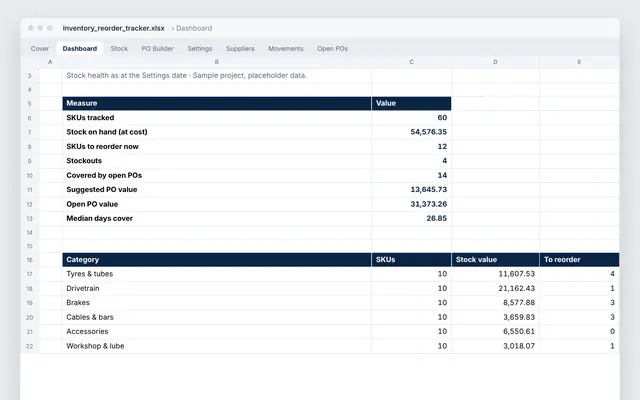Select the Accessories To reorder 0 cell
Screen dimensions: 640x400
coord(579,331)
